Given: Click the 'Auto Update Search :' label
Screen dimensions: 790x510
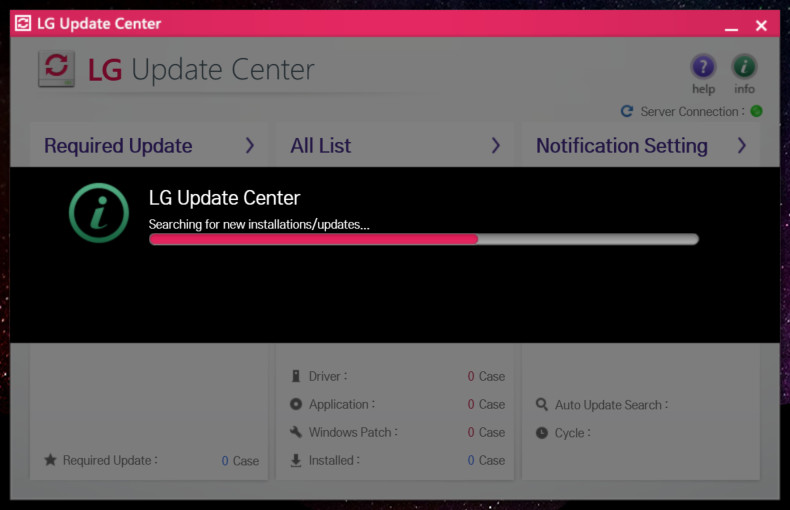Looking at the screenshot, I should click(x=612, y=405).
